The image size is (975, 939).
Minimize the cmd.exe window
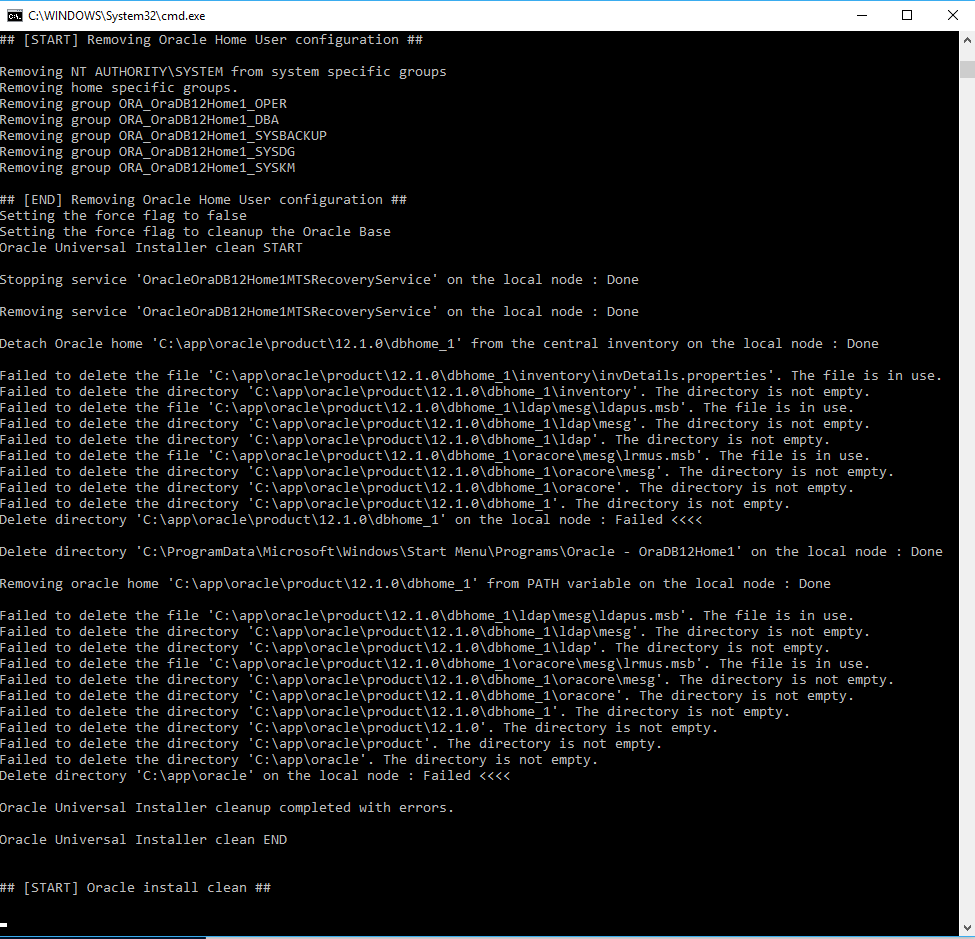click(862, 16)
